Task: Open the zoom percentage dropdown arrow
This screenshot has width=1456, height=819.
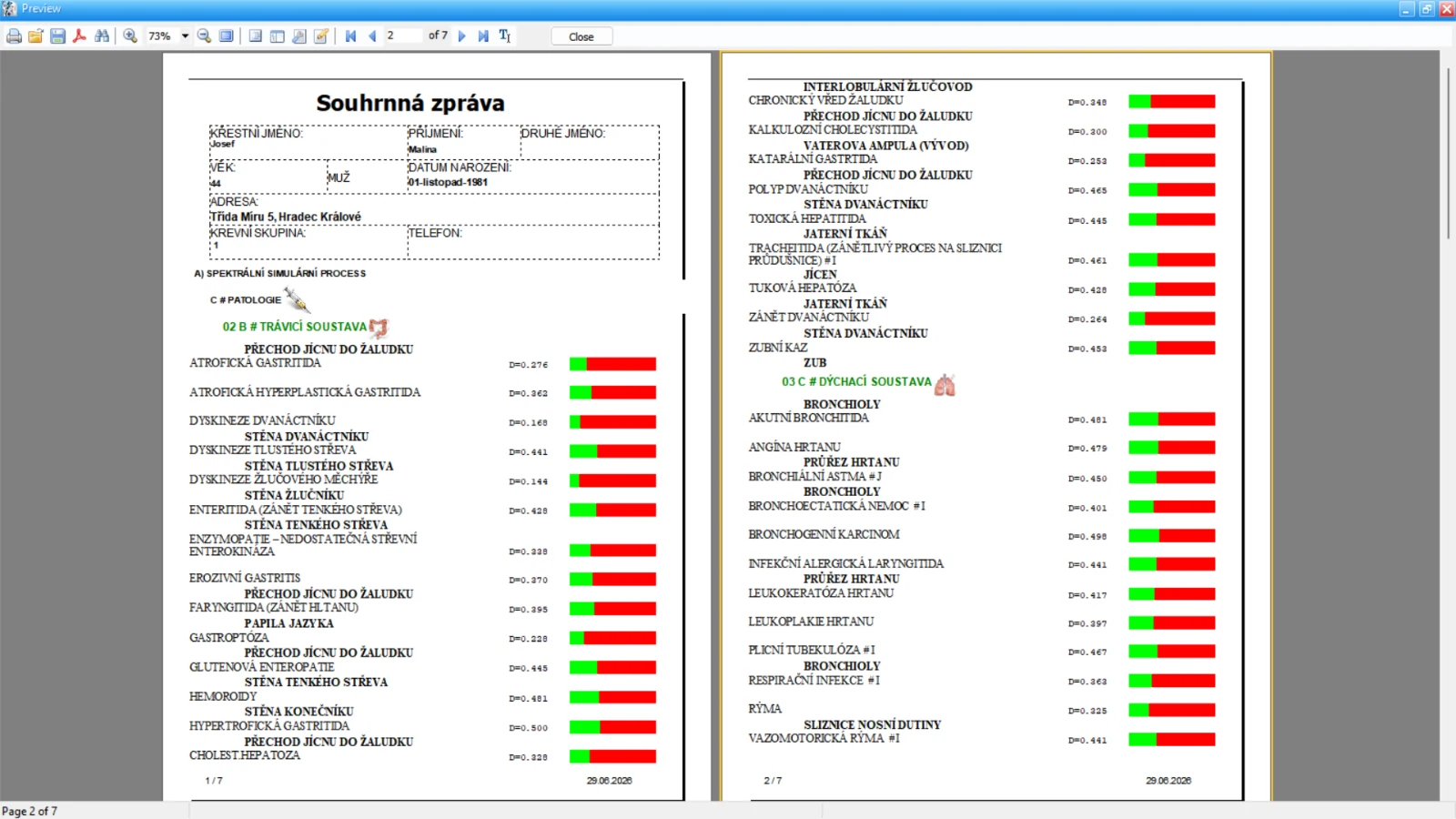Action: (x=185, y=36)
